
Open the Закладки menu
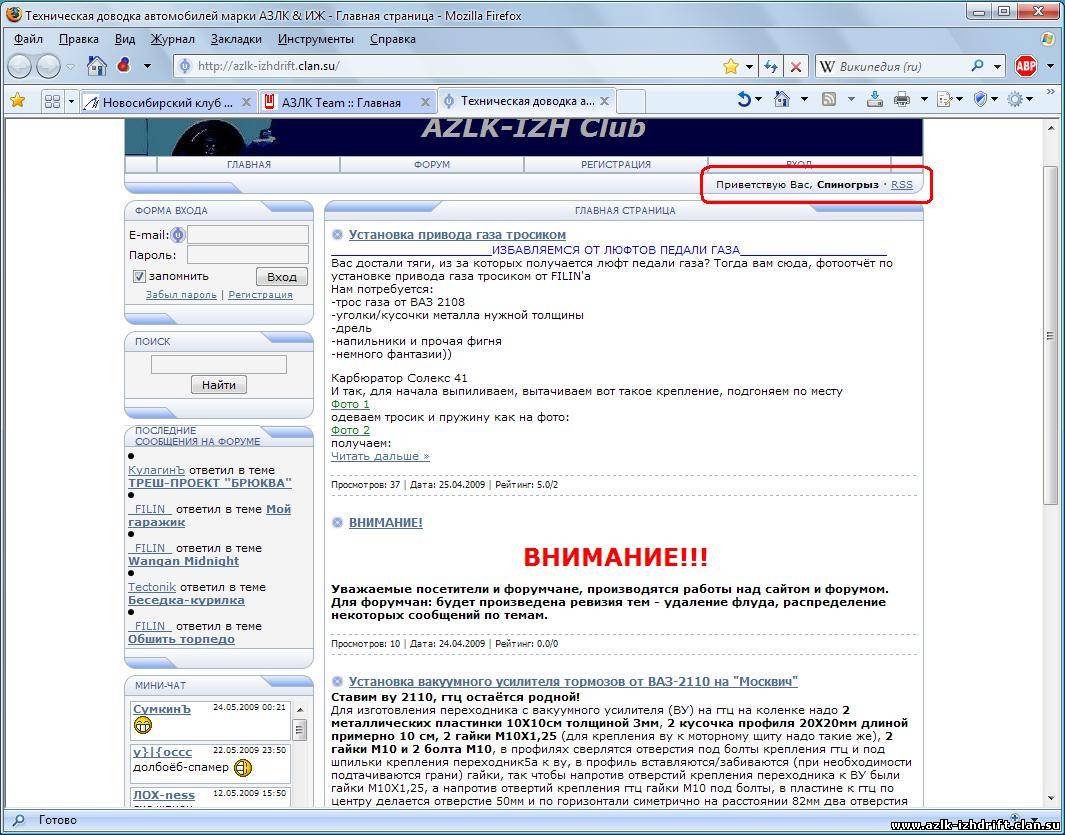tap(236, 39)
